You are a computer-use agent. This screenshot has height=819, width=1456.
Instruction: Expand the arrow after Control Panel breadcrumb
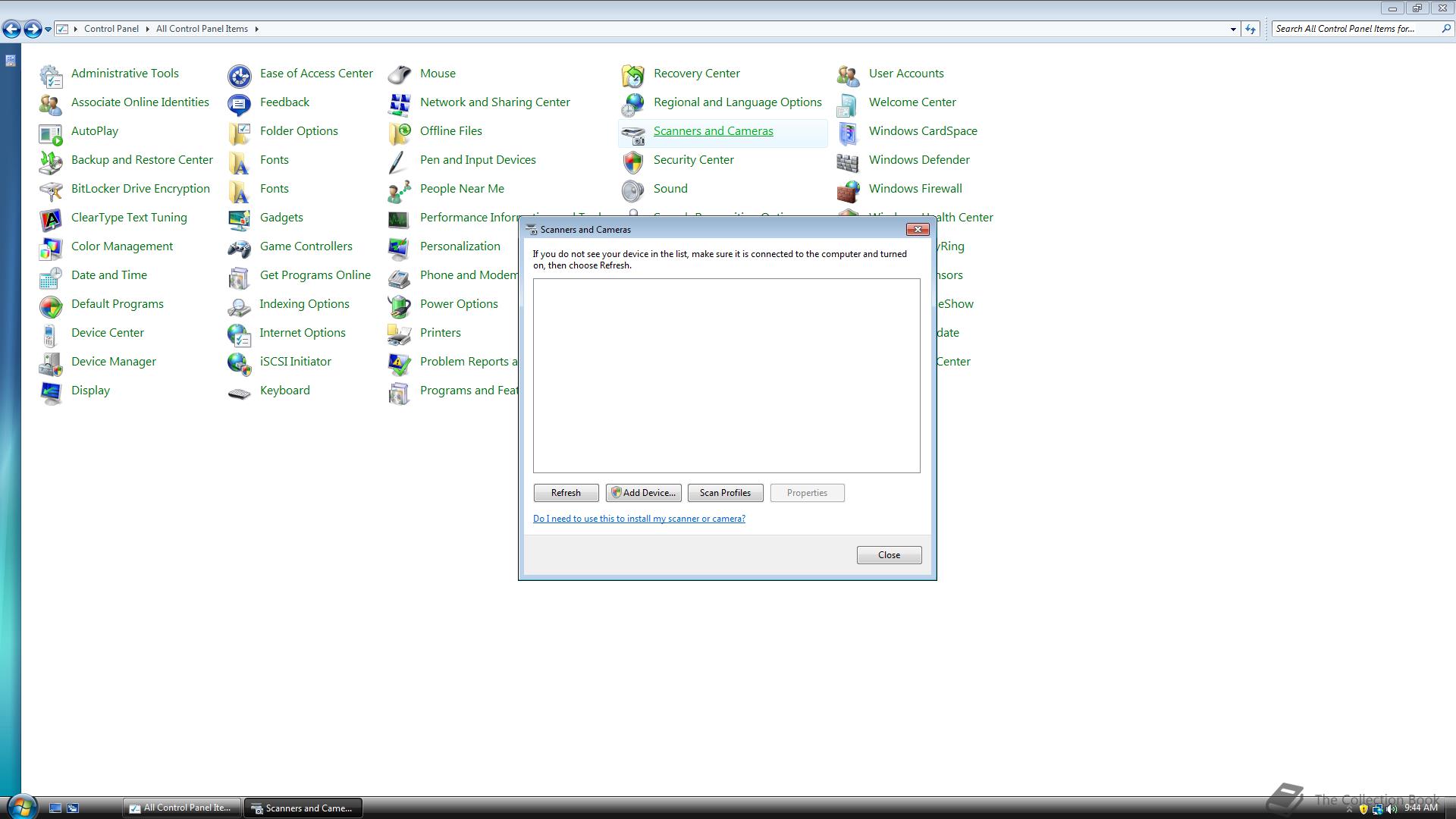coord(147,29)
